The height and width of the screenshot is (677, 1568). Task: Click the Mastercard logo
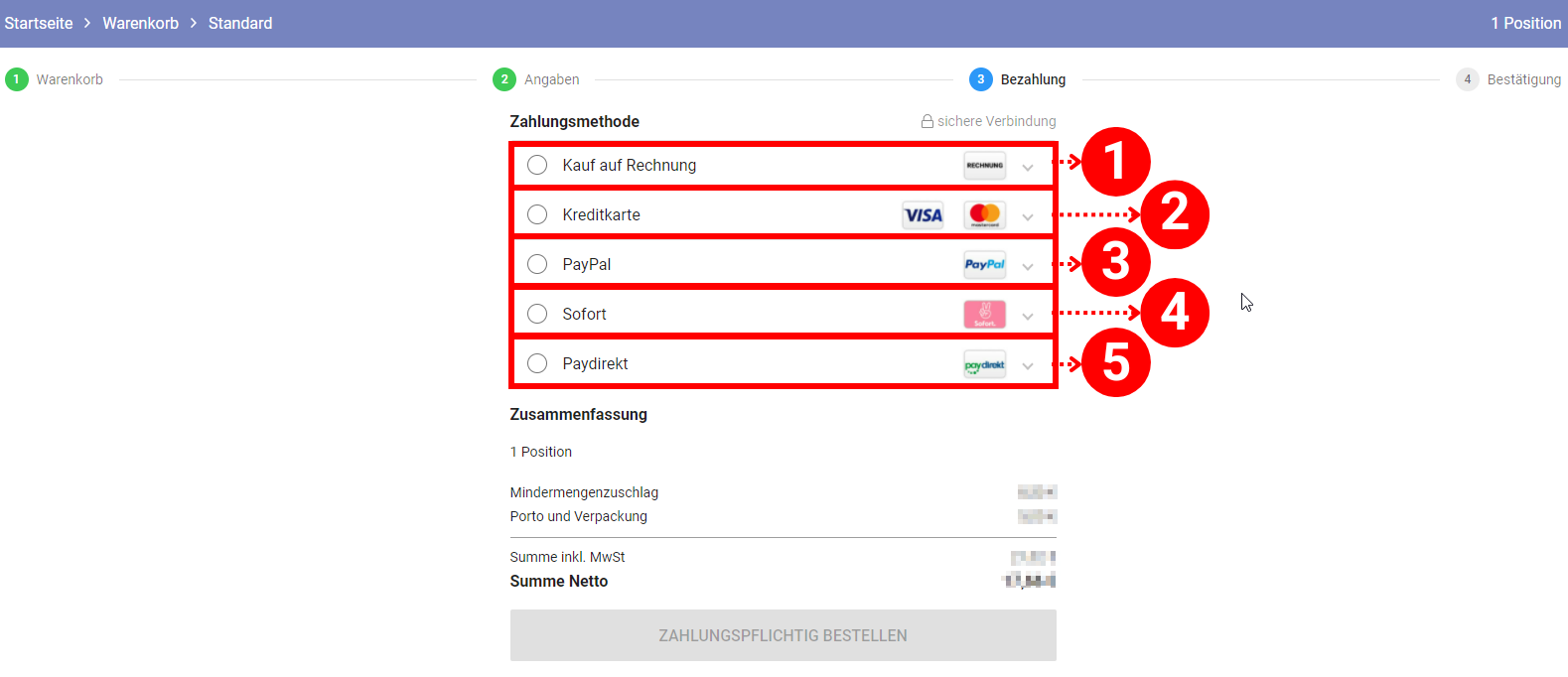[x=984, y=215]
